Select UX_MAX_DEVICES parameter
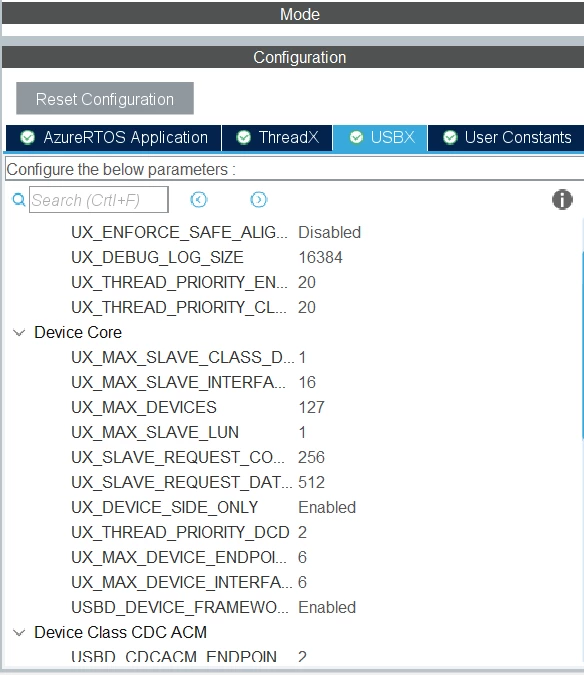The width and height of the screenshot is (584, 675). (144, 407)
